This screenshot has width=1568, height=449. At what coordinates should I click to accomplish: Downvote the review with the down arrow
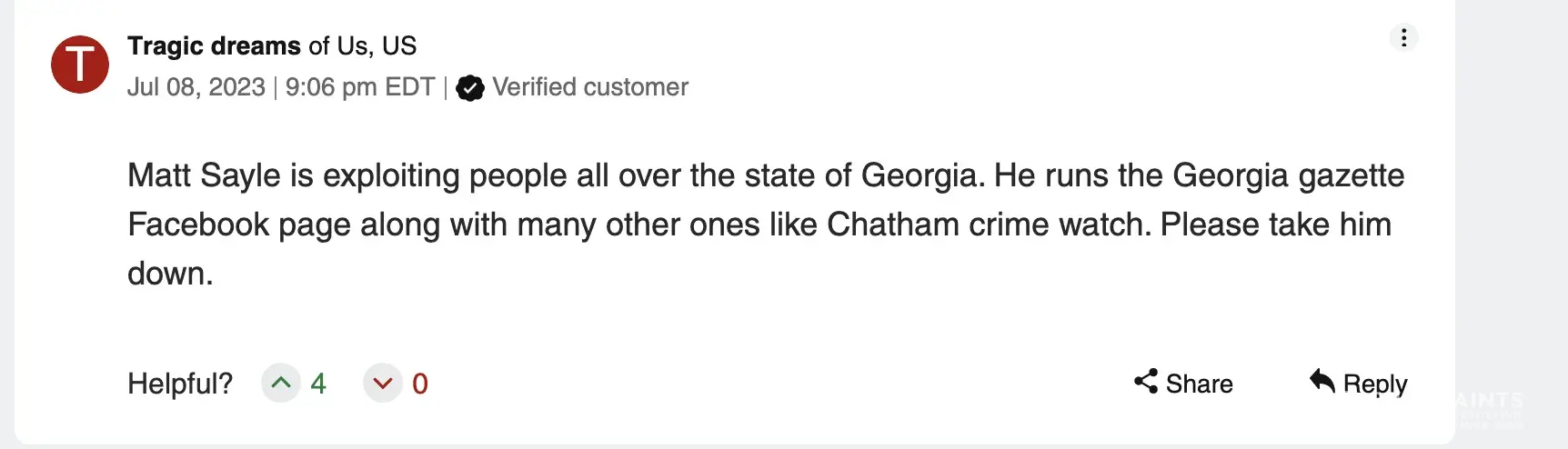coord(383,383)
